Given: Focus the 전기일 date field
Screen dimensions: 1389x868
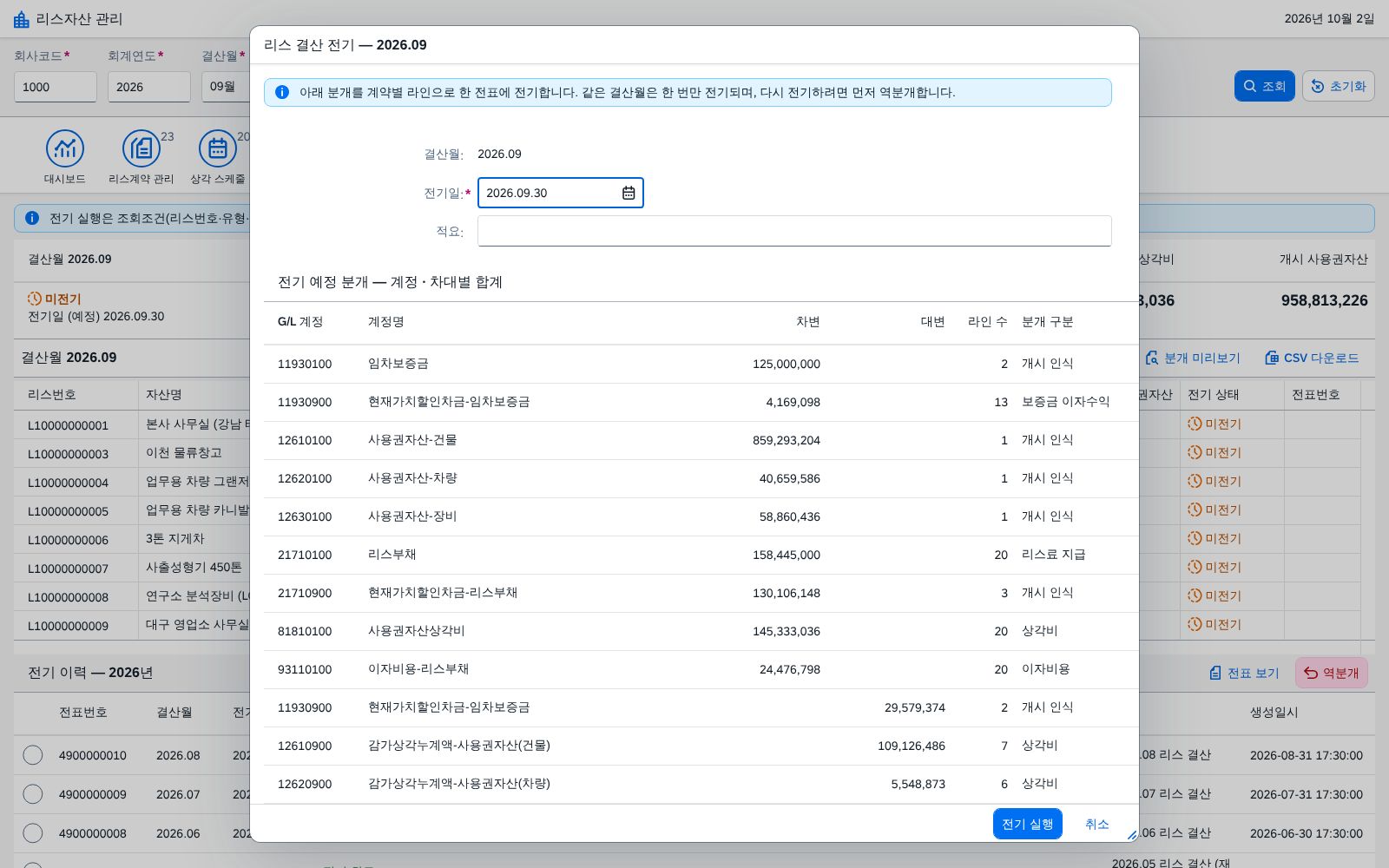Looking at the screenshot, I should 560,193.
